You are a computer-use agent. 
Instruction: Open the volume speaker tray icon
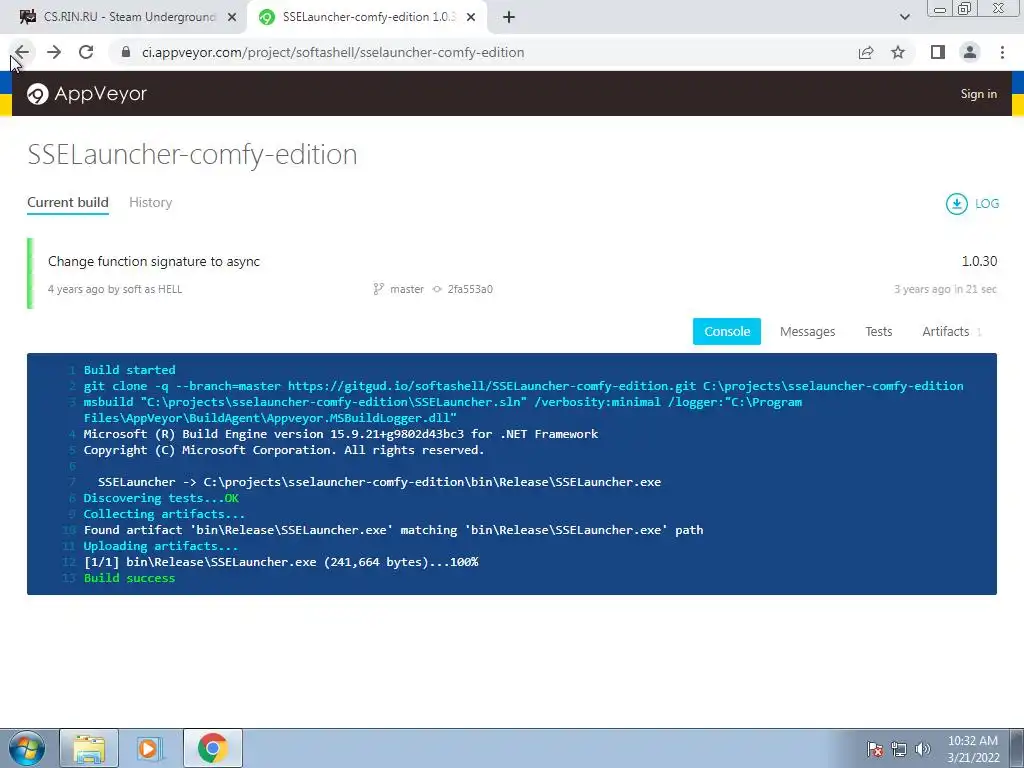[x=922, y=749]
